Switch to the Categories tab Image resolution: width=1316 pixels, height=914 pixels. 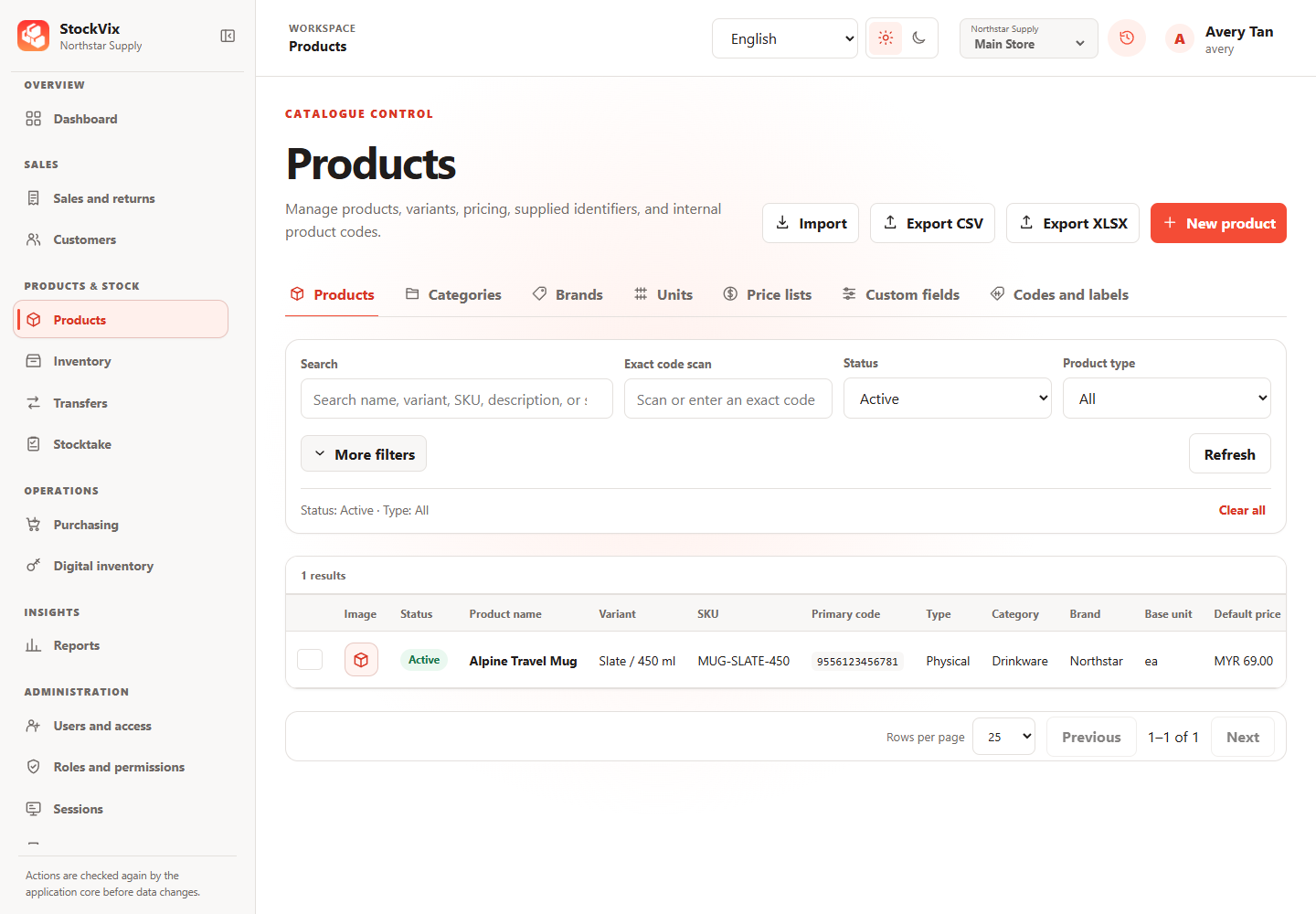pyautogui.click(x=453, y=294)
